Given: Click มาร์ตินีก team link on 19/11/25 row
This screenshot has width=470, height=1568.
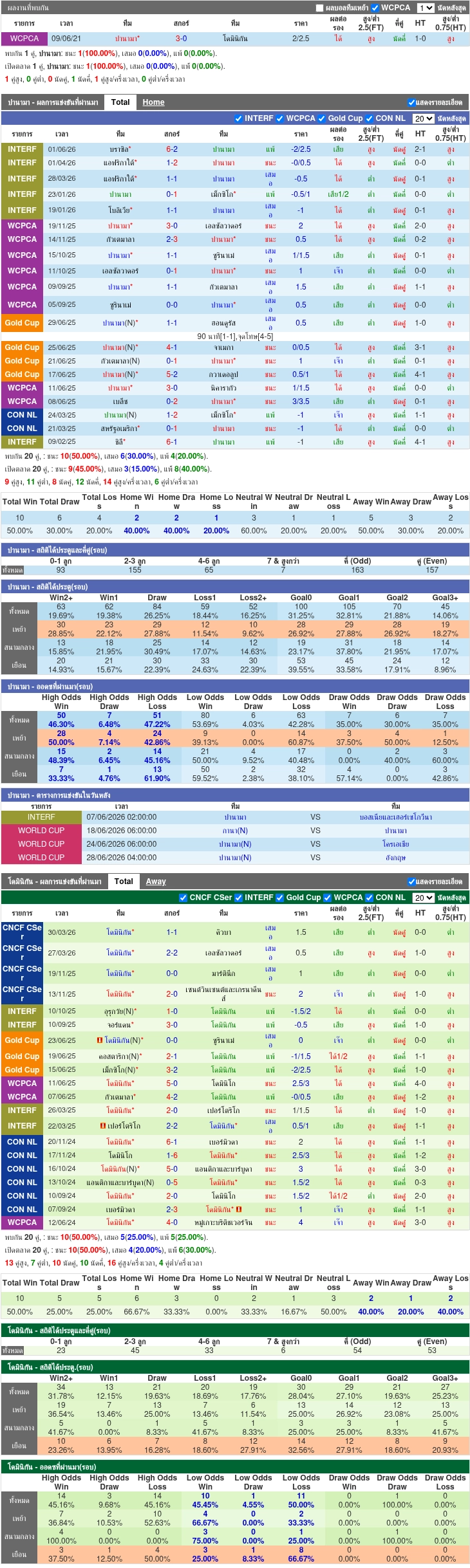Looking at the screenshot, I should point(223,973).
